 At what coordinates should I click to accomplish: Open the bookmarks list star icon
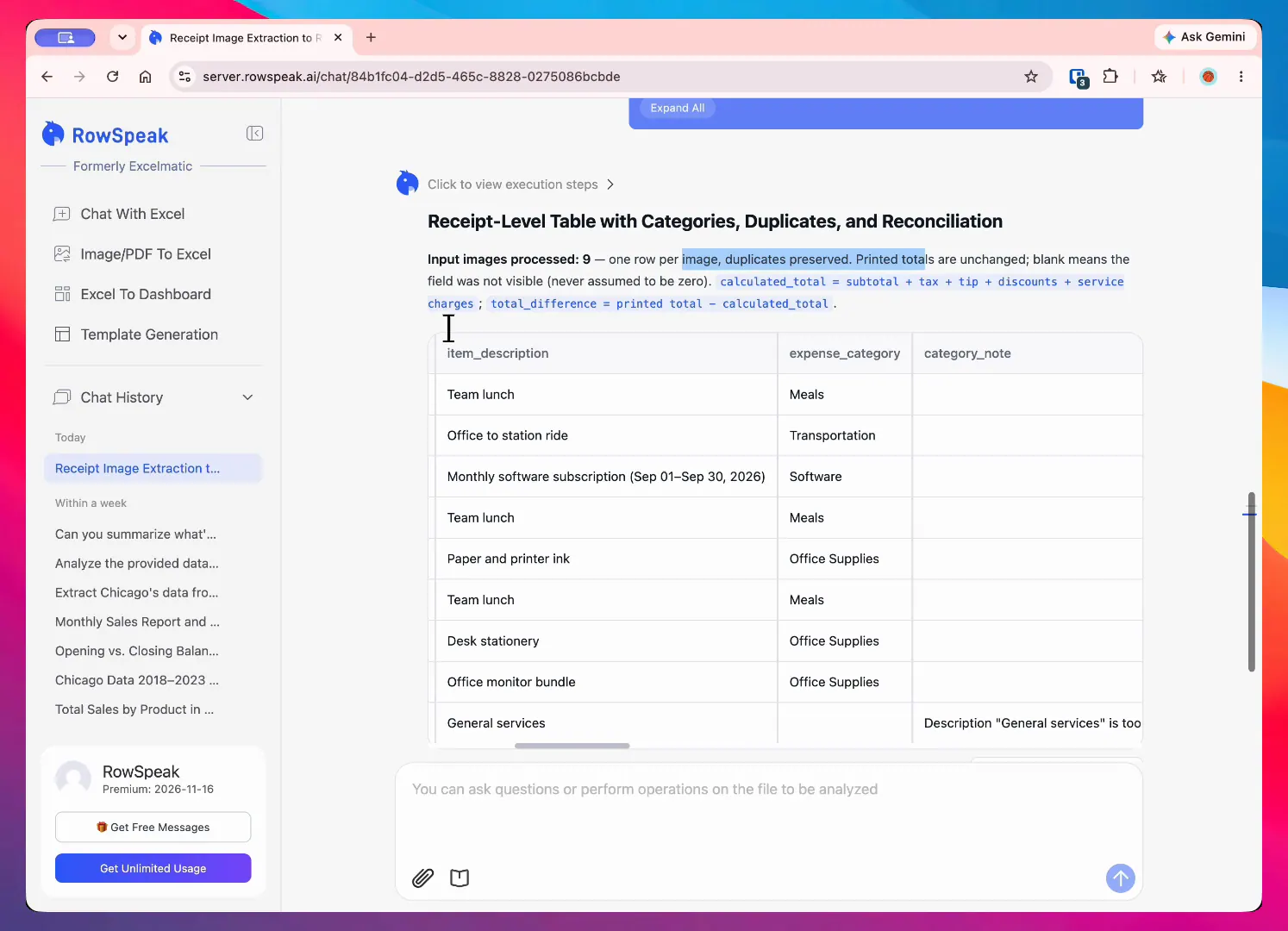click(1159, 77)
